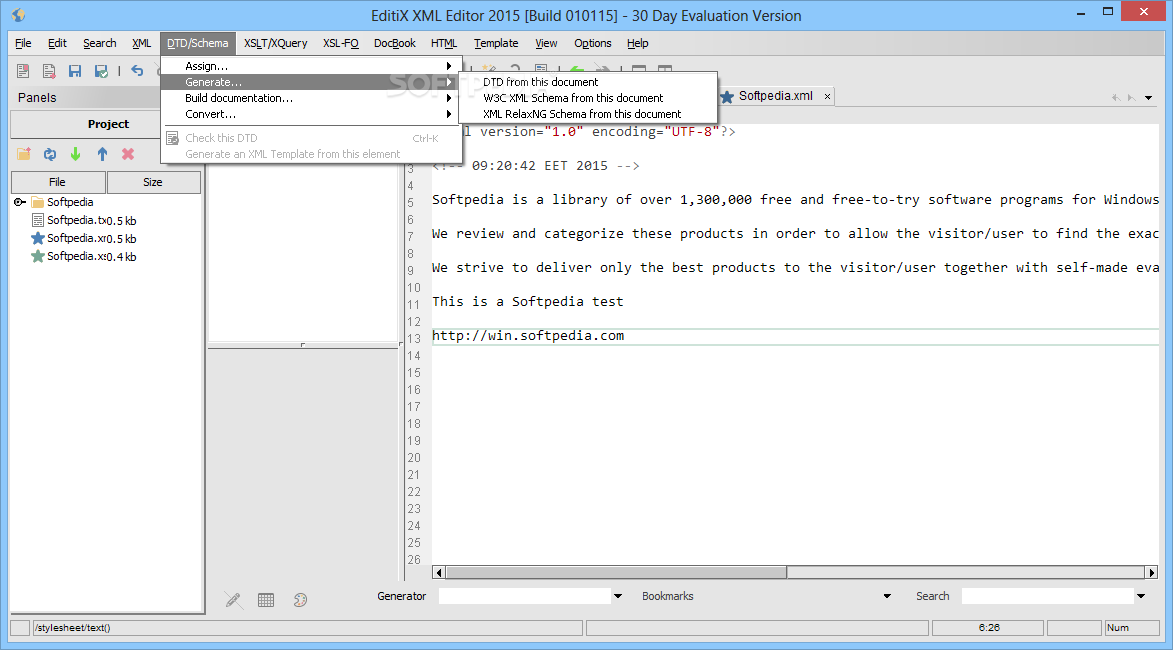The height and width of the screenshot is (650, 1173).
Task: Choose DTD from this document
Action: (588, 82)
